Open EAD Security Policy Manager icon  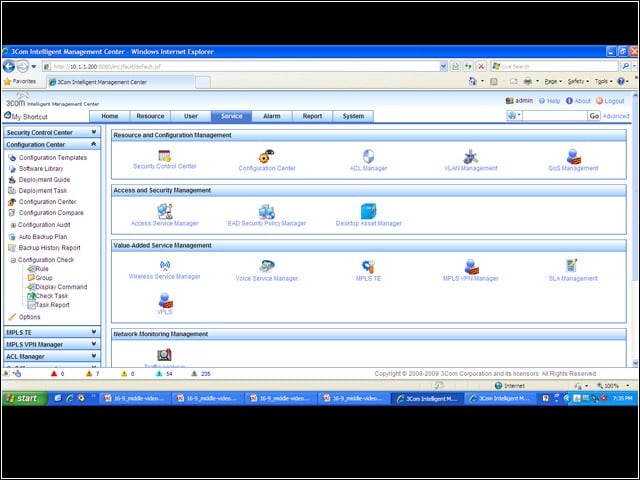(267, 211)
